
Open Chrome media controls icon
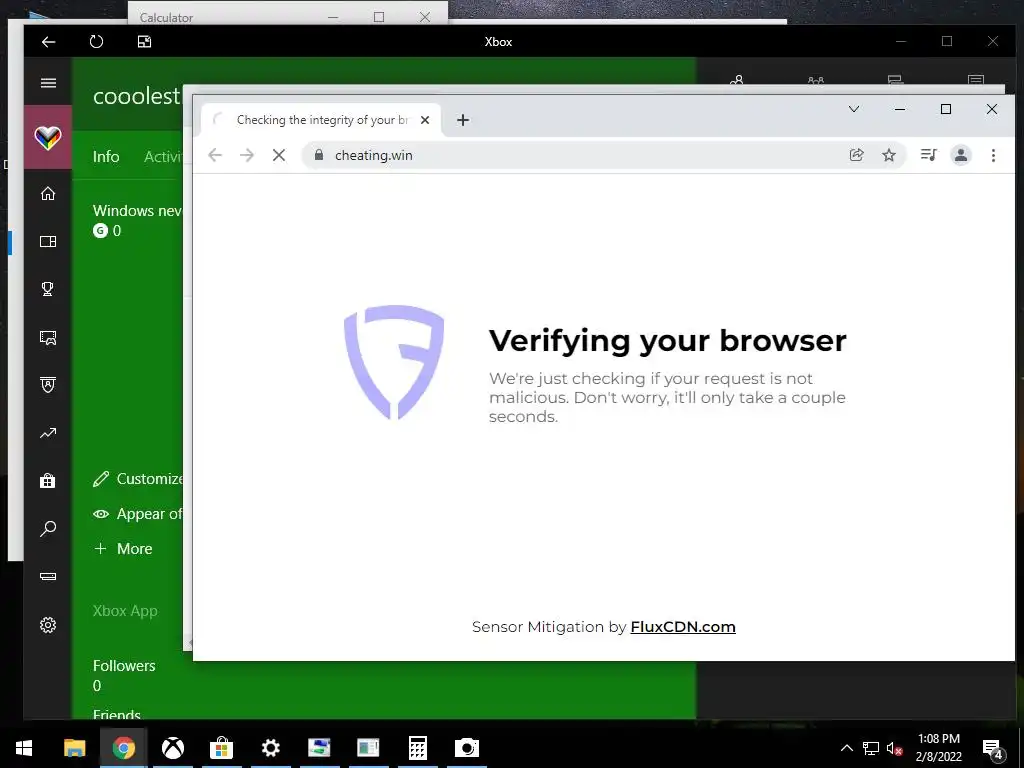coord(929,155)
